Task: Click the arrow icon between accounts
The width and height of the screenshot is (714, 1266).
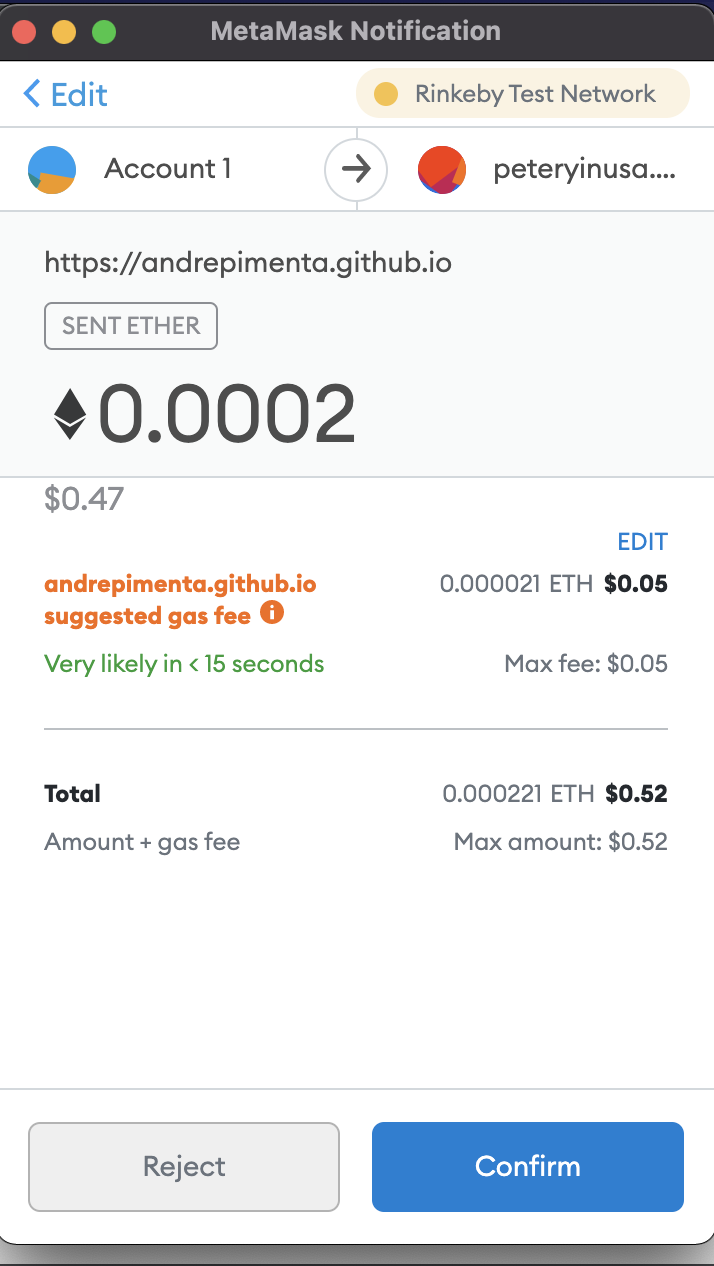Action: (356, 169)
